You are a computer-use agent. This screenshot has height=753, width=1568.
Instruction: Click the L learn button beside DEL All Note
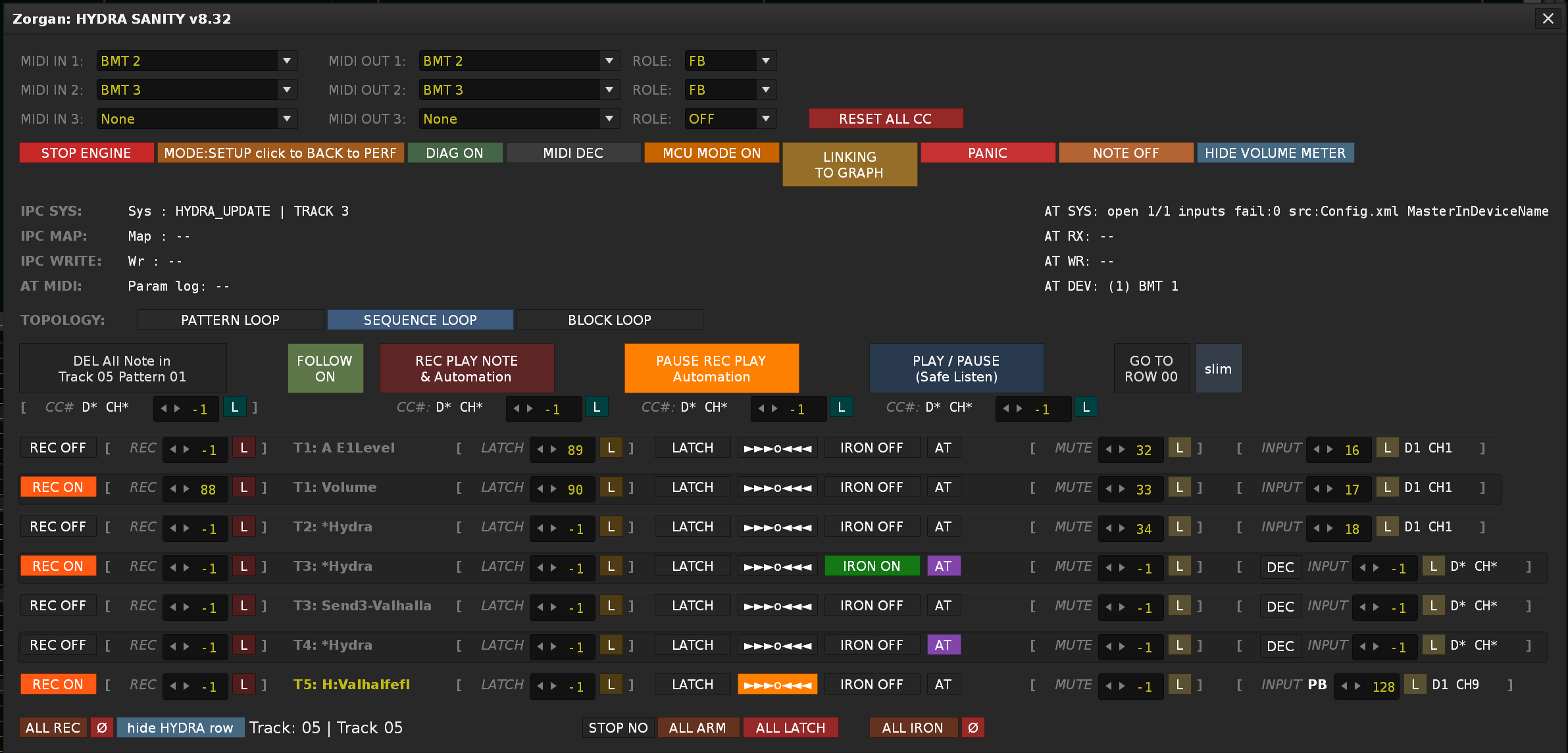pos(235,407)
